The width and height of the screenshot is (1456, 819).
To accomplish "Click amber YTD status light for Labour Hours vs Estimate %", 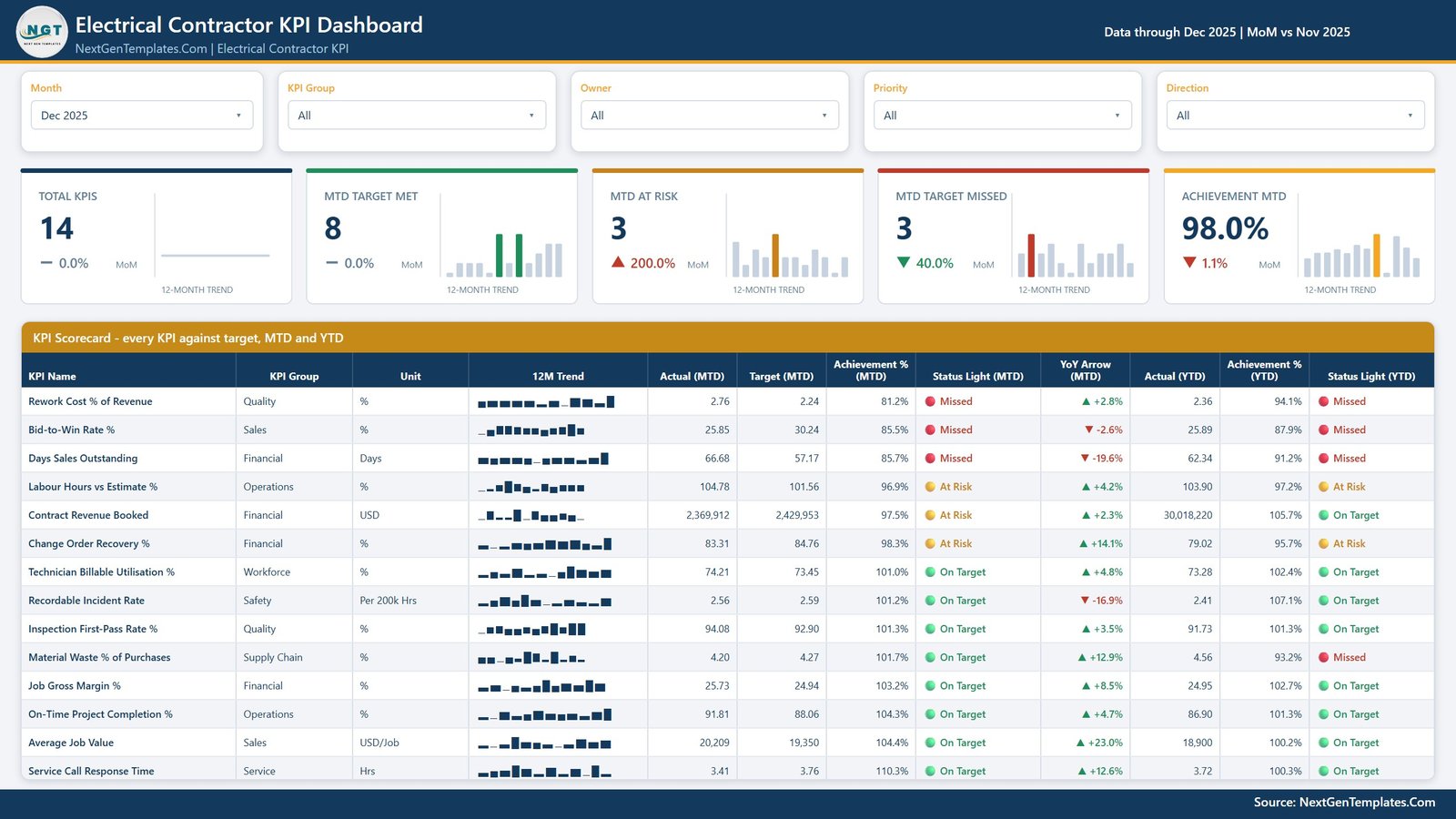I will (x=1324, y=487).
